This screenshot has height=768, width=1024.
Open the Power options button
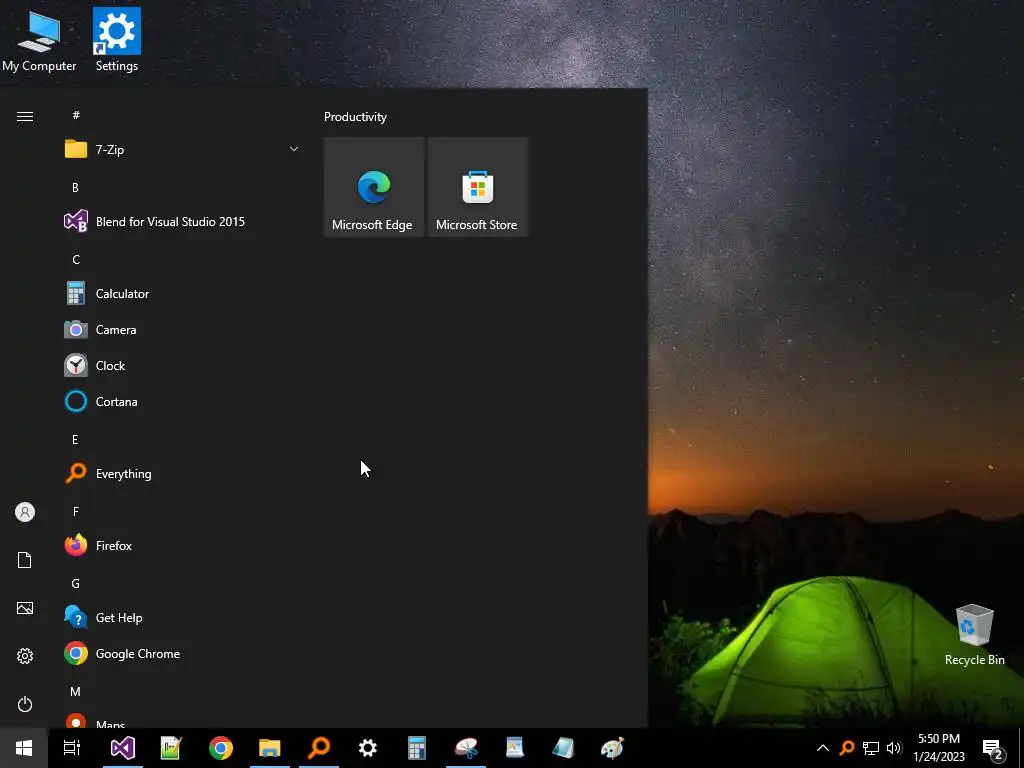pyautogui.click(x=25, y=704)
